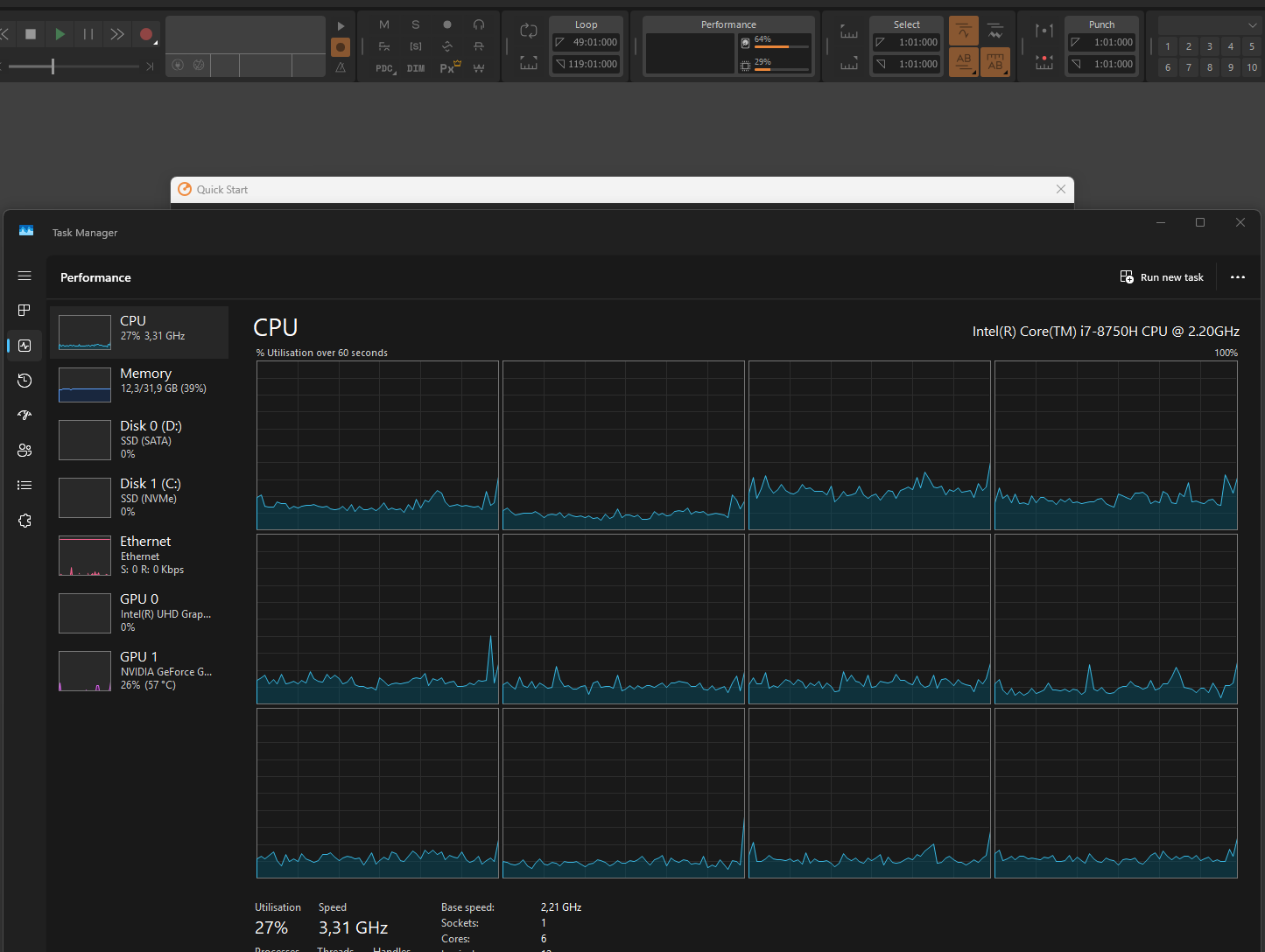Toggle global Solo (S) in mix module
This screenshot has width=1265, height=952.
[416, 24]
